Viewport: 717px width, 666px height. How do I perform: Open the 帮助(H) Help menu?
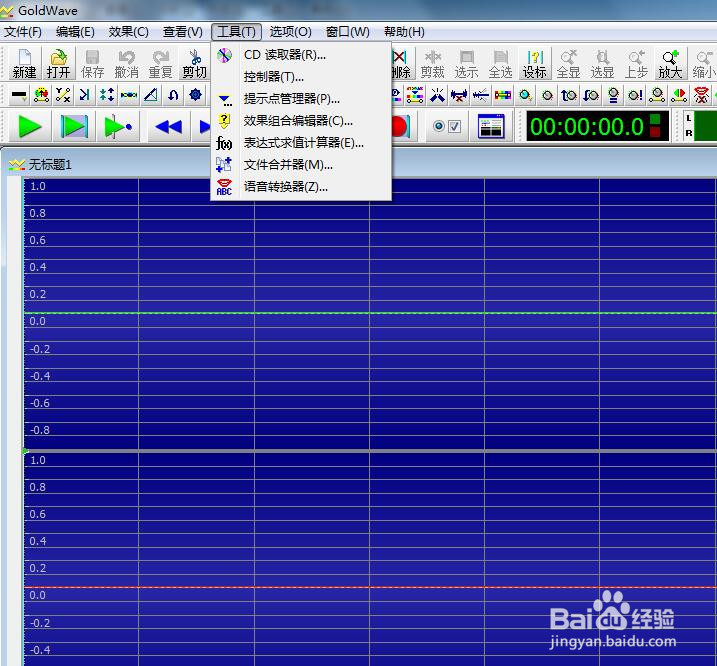point(404,32)
